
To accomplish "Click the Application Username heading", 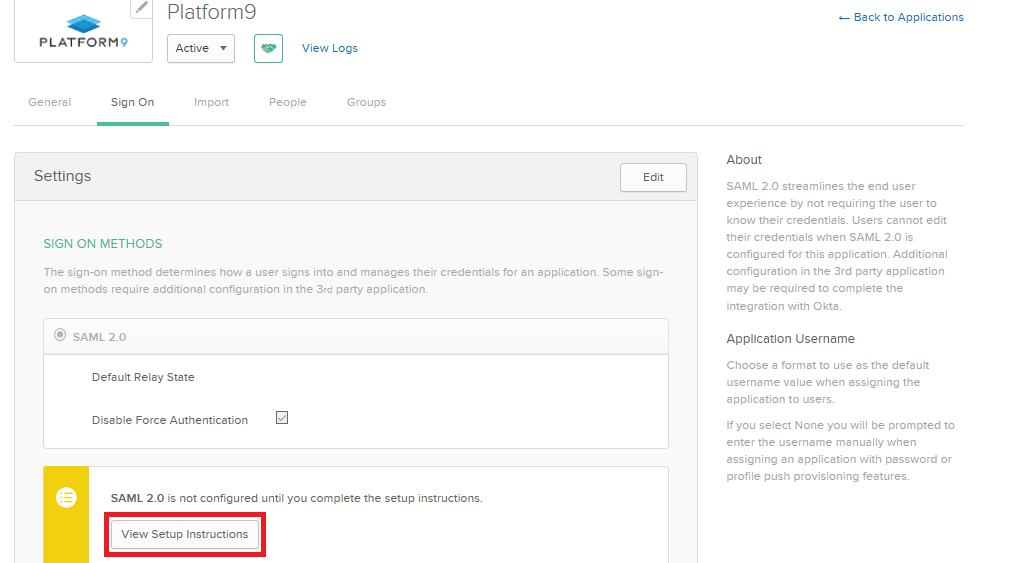I will pyautogui.click(x=790, y=339).
